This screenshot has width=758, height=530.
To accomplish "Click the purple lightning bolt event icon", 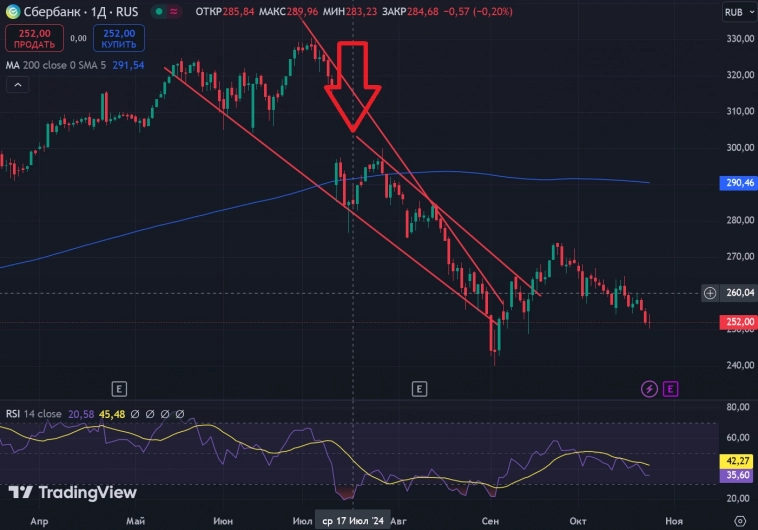I will click(x=650, y=388).
